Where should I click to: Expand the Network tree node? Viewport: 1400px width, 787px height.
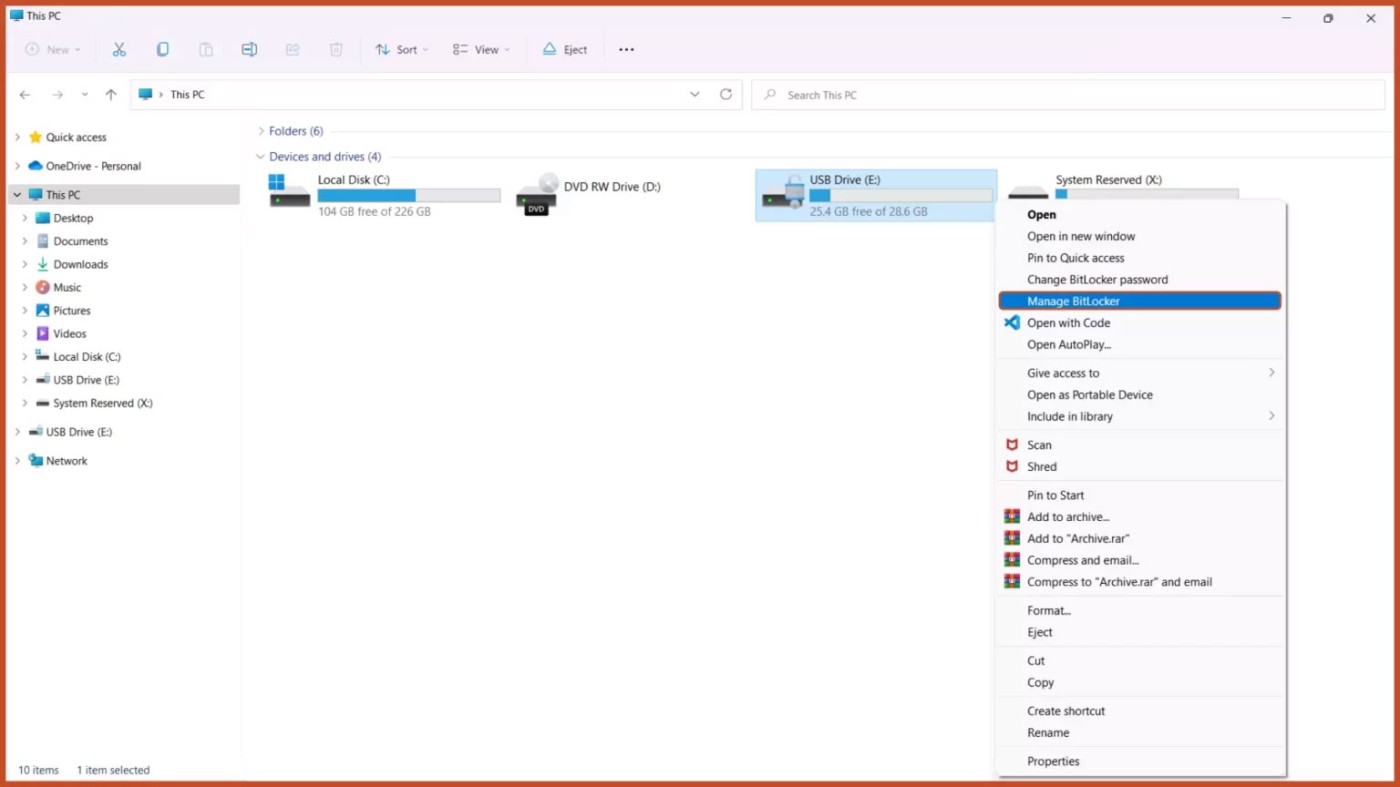click(x=17, y=461)
